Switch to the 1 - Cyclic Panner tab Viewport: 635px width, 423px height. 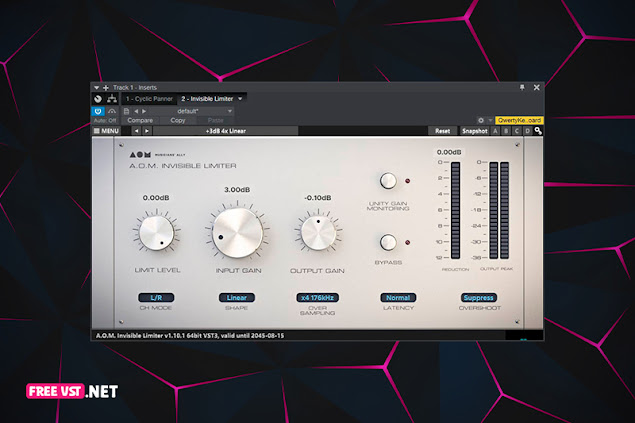(x=149, y=99)
